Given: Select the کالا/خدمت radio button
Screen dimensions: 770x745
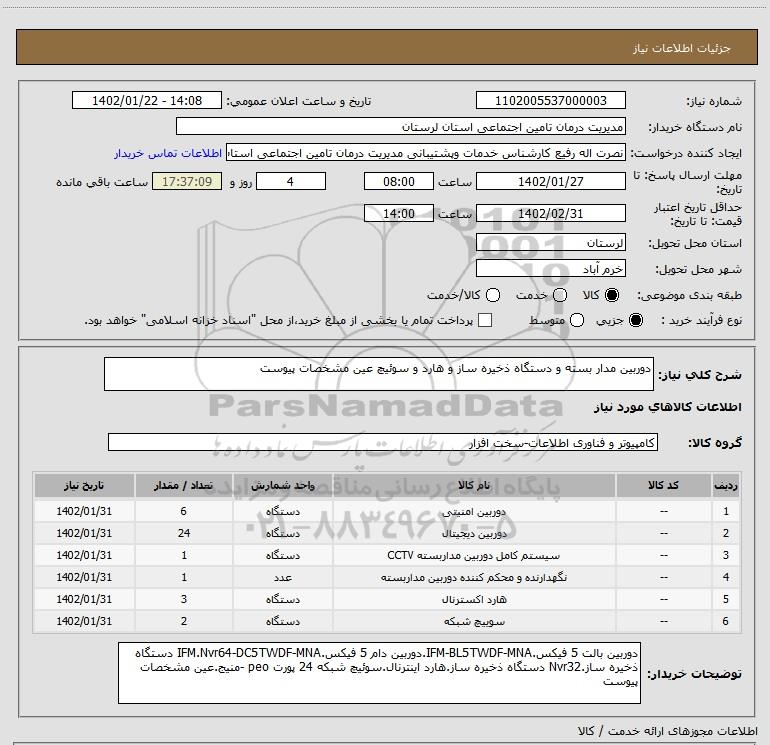Looking at the screenshot, I should tap(493, 295).
